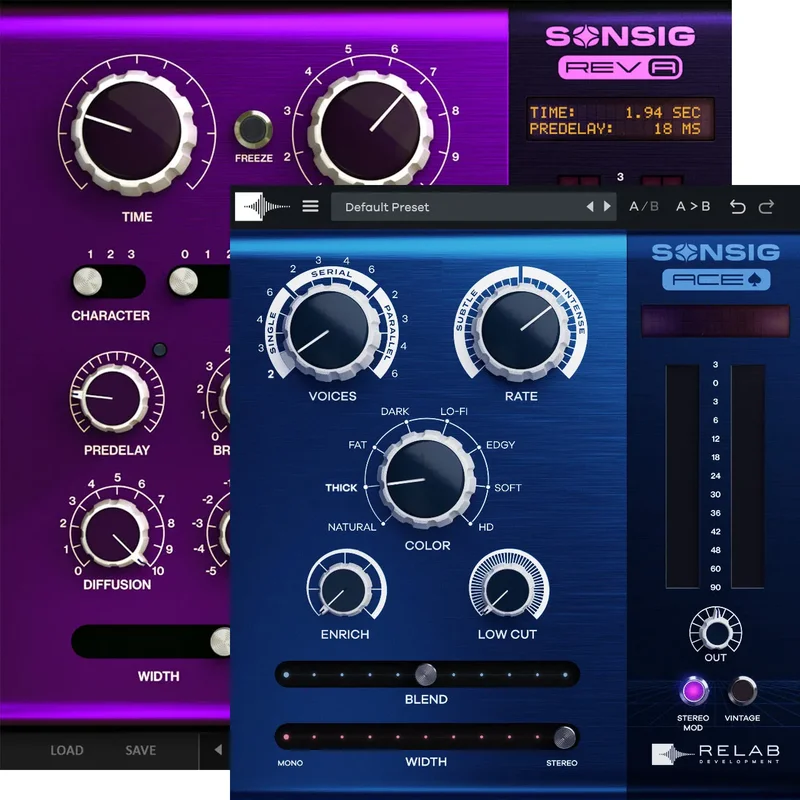The width and height of the screenshot is (800, 800).
Task: Click the STEREO label on width slider
Action: [562, 763]
